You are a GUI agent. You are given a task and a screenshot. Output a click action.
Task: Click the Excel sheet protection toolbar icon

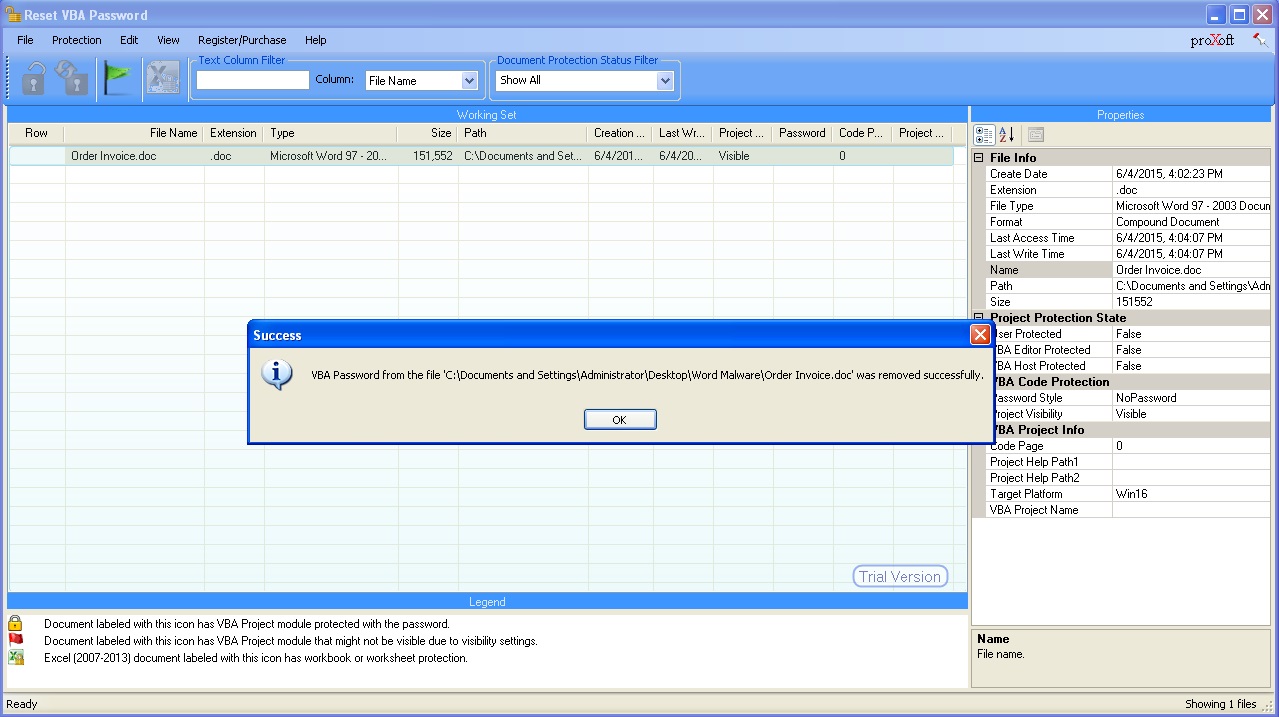click(163, 78)
